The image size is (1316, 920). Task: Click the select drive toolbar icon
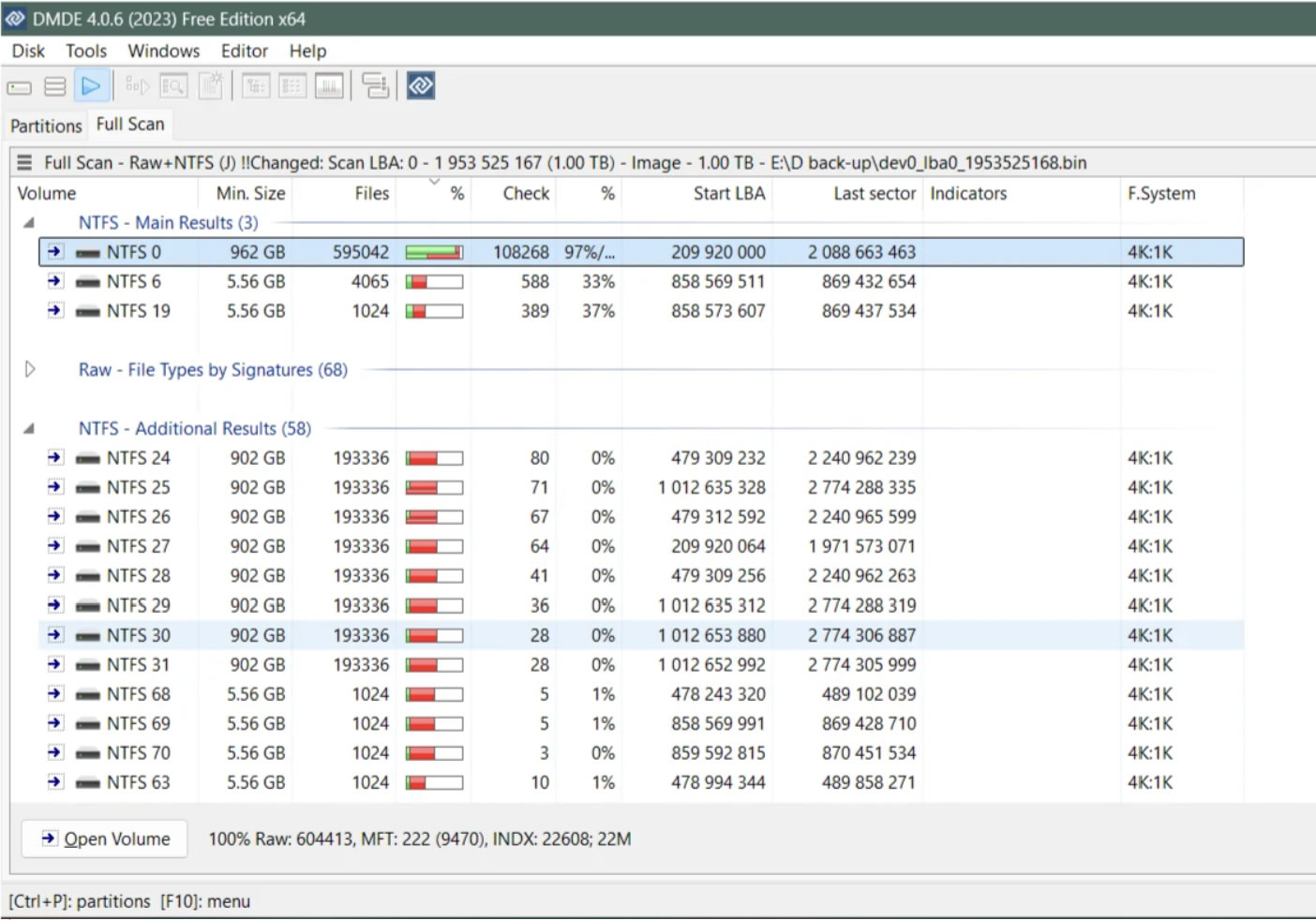coord(19,87)
